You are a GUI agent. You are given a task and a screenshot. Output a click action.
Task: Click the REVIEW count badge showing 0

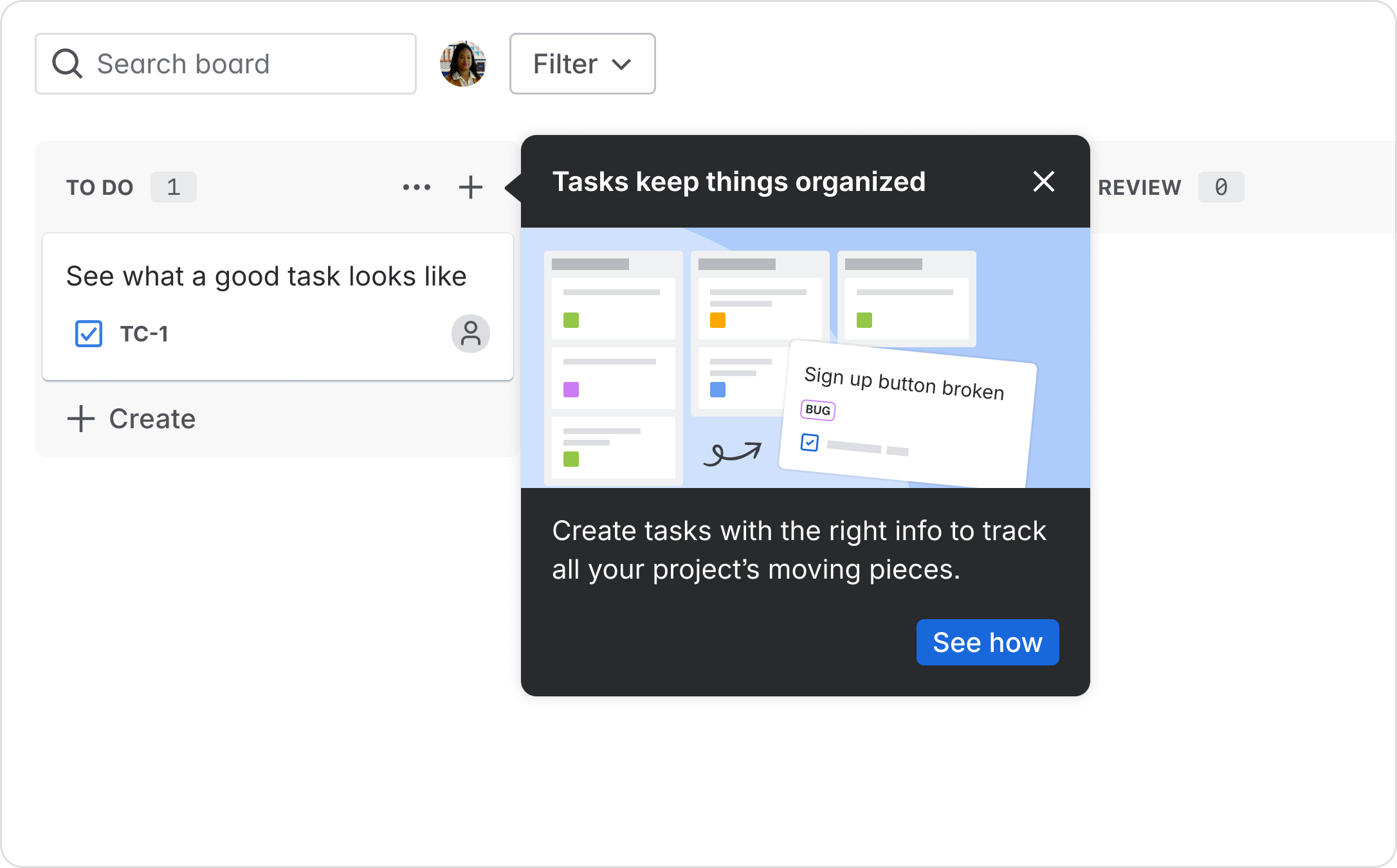click(1221, 187)
